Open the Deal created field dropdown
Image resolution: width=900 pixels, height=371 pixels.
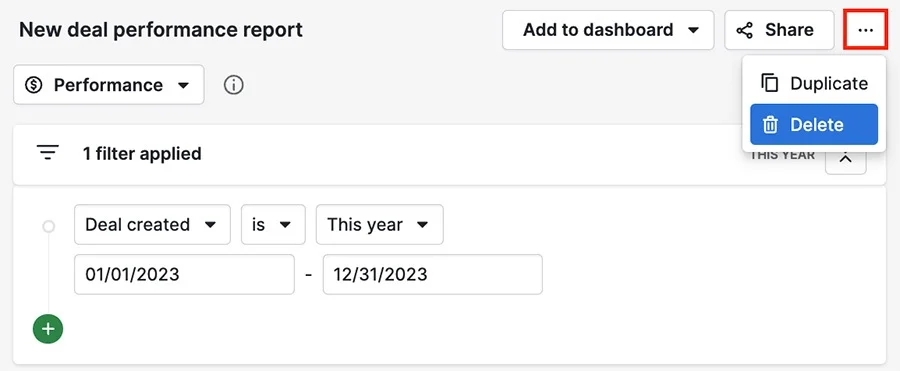pos(152,225)
